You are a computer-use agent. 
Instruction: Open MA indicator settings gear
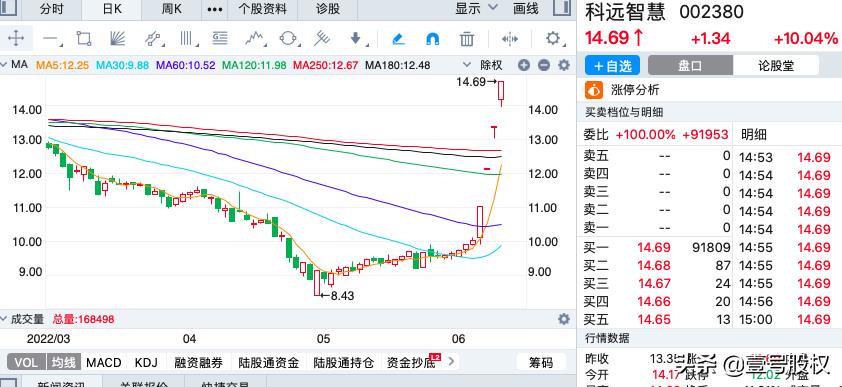coord(563,65)
